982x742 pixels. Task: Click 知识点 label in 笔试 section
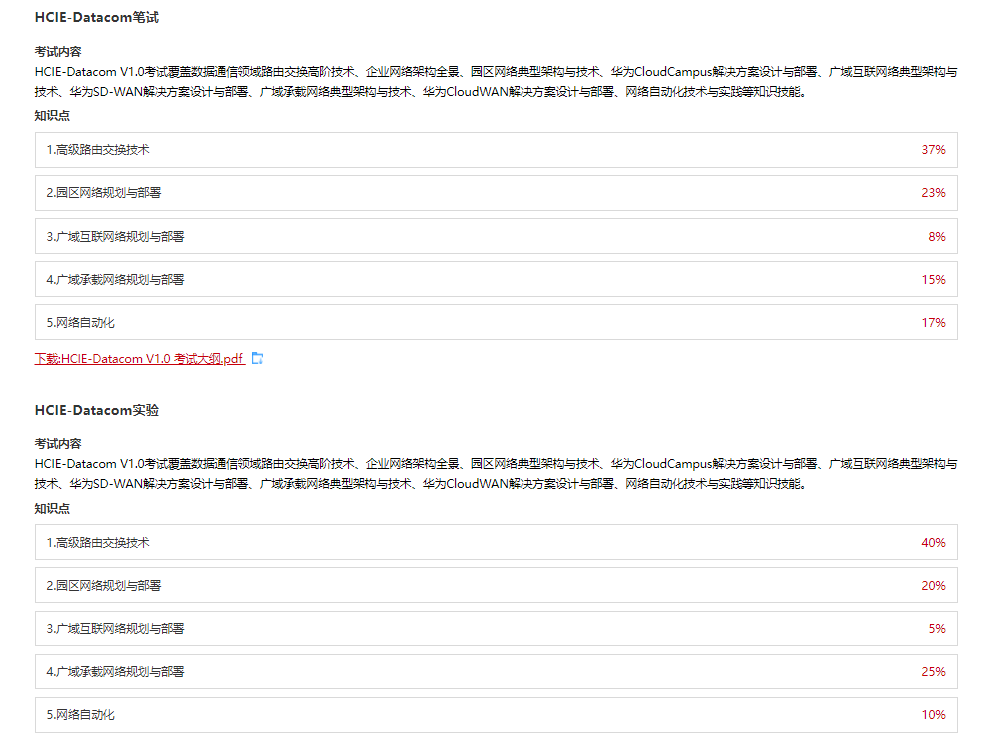[52, 116]
